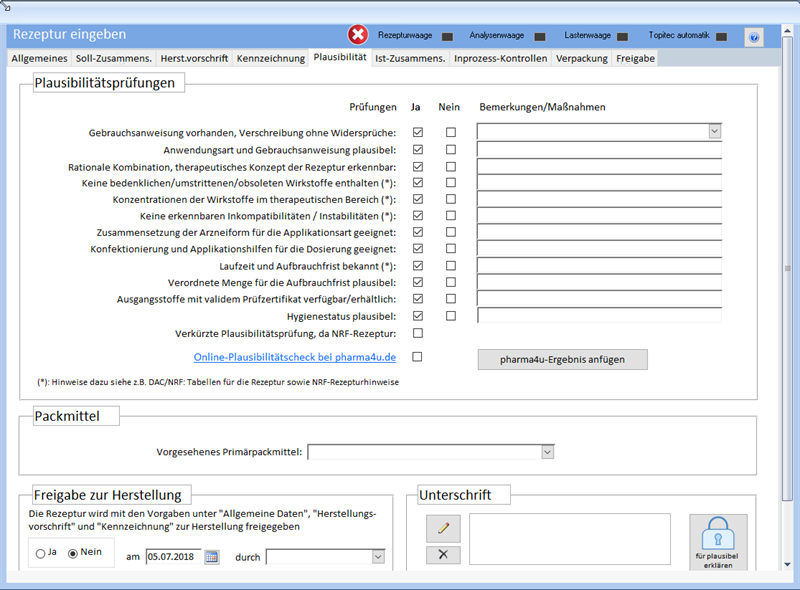
Task: Click the Topitec automatik status indicator
Action: 720,37
